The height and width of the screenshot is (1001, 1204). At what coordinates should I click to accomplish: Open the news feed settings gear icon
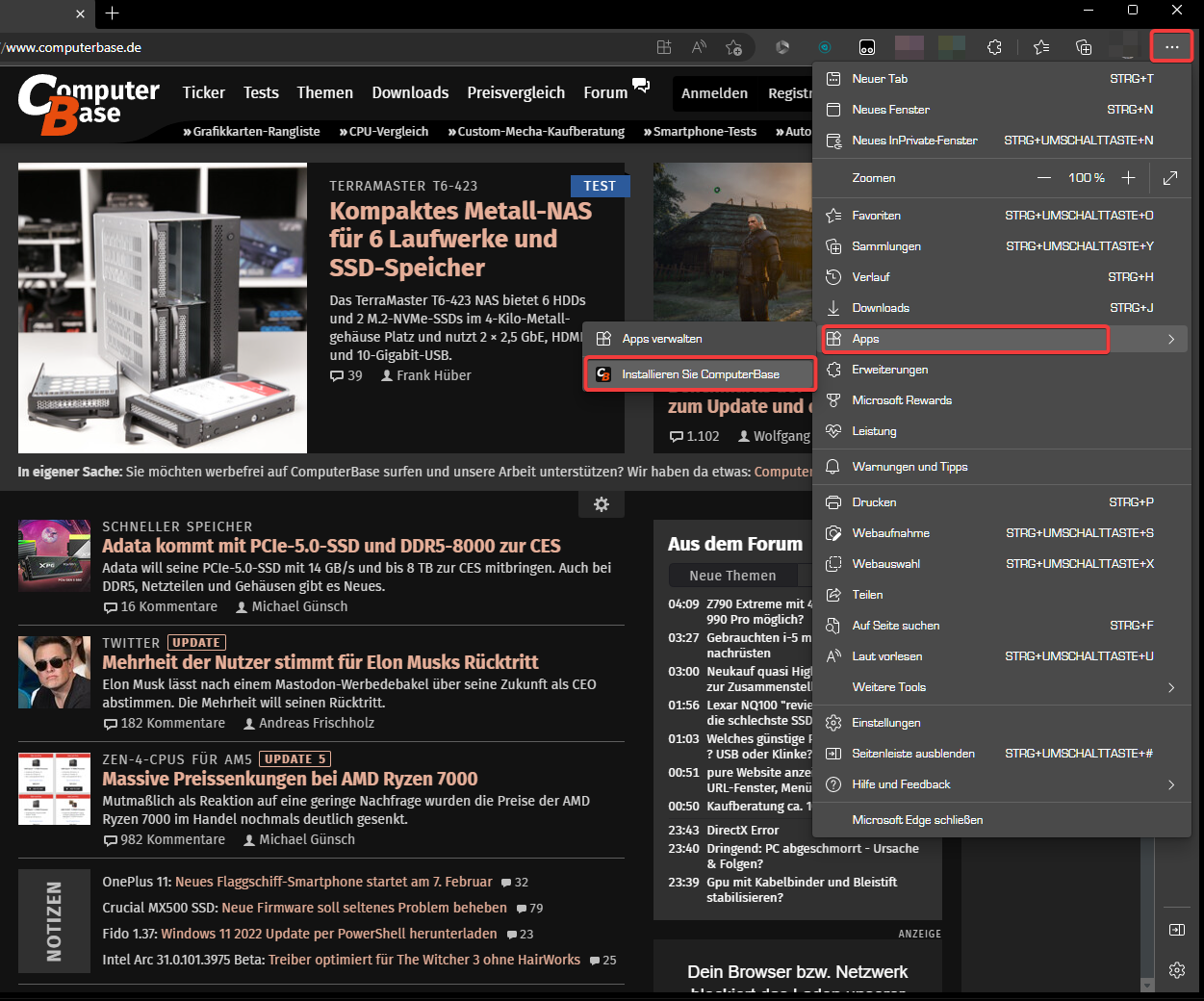(602, 504)
